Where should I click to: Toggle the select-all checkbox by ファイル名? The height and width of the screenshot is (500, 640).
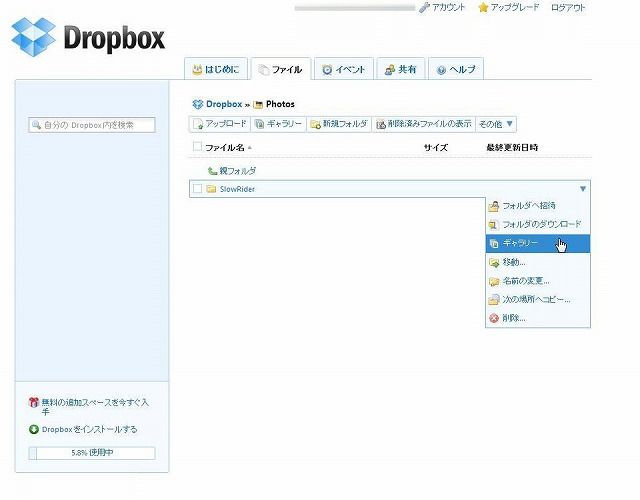(x=197, y=146)
